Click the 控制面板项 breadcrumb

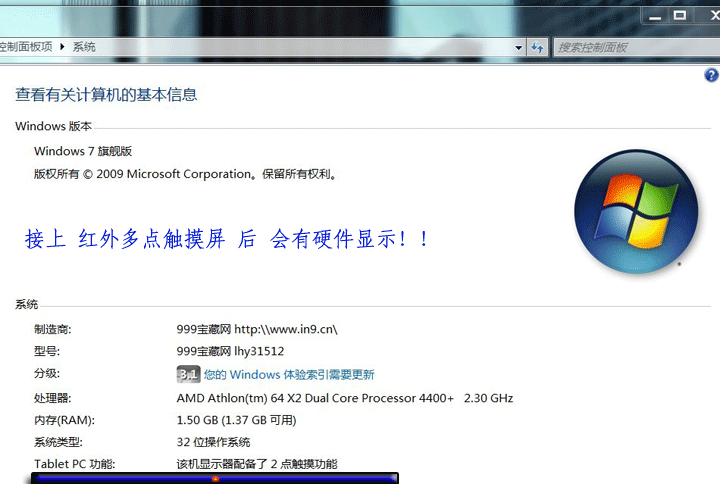click(x=26, y=47)
